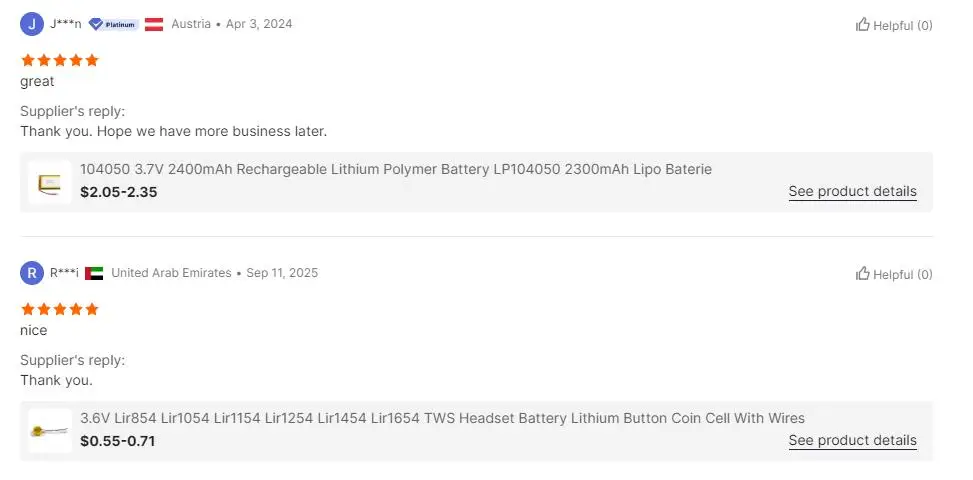See product details for the TWS headset battery
The height and width of the screenshot is (480, 973).
tap(852, 440)
